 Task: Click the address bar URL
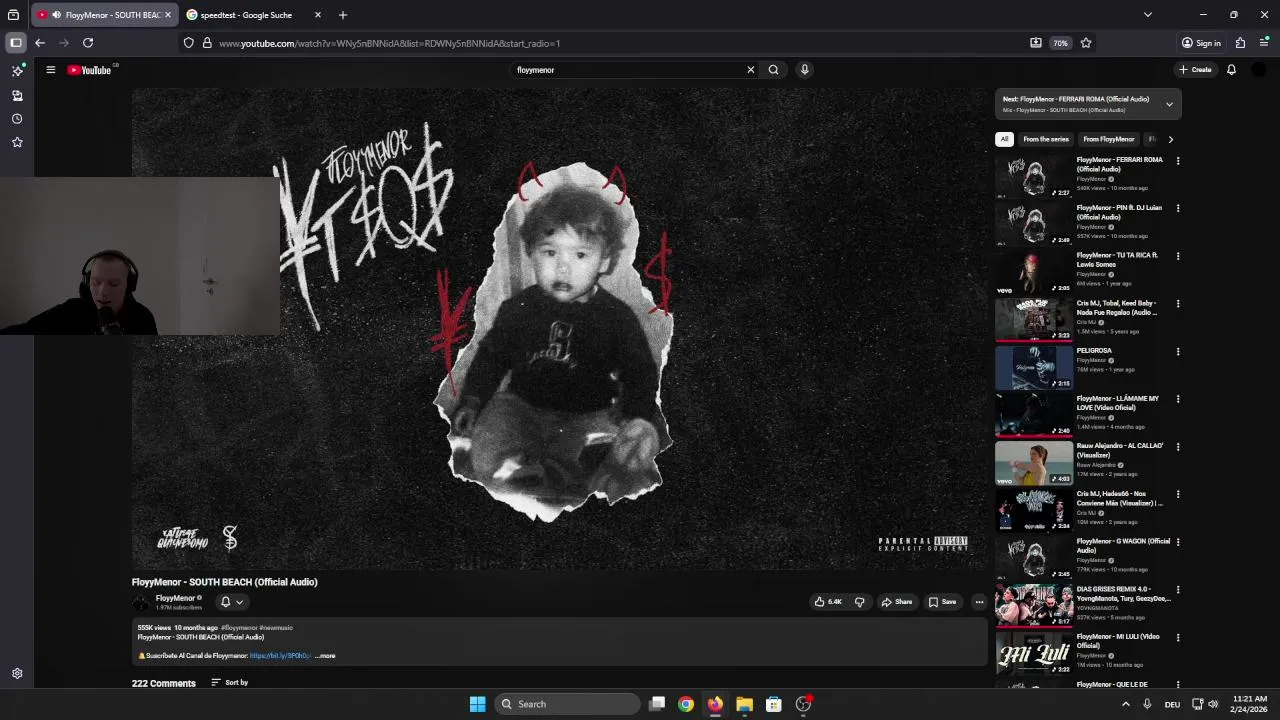pos(389,43)
